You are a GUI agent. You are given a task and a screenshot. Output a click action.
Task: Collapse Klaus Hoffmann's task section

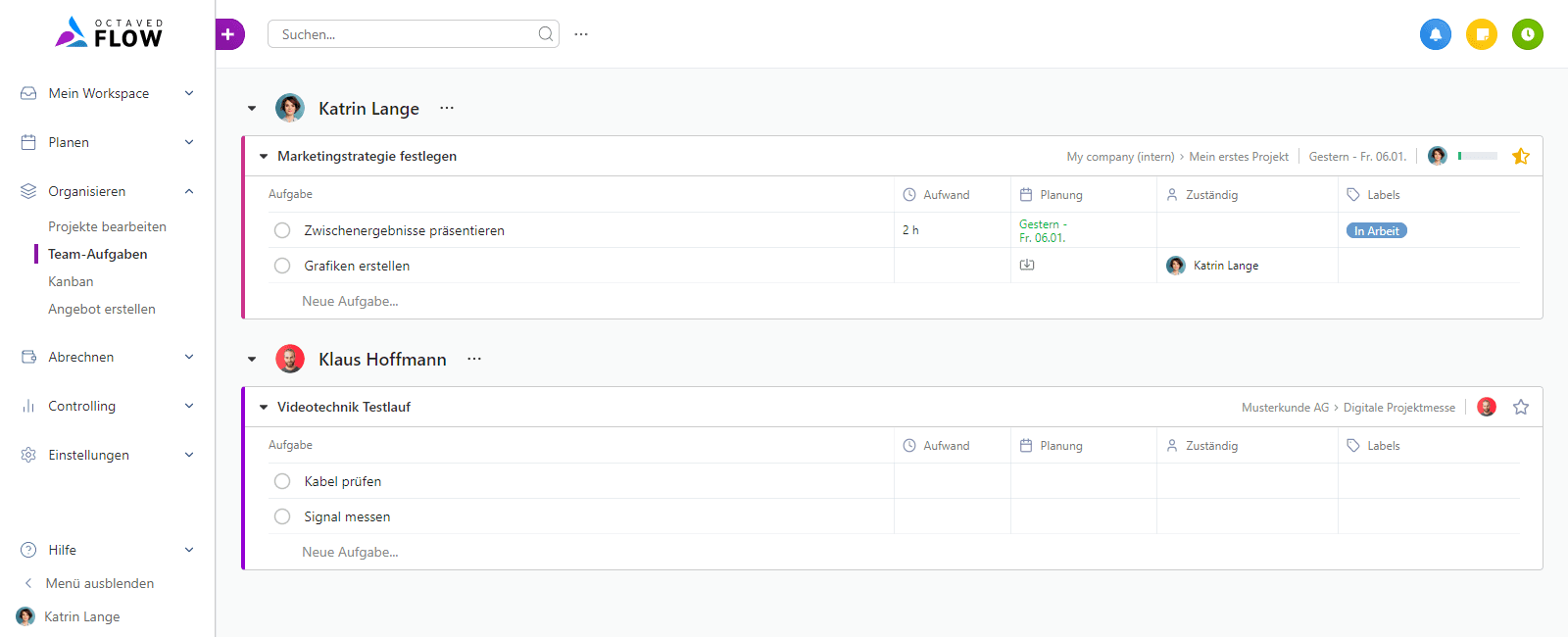point(252,360)
